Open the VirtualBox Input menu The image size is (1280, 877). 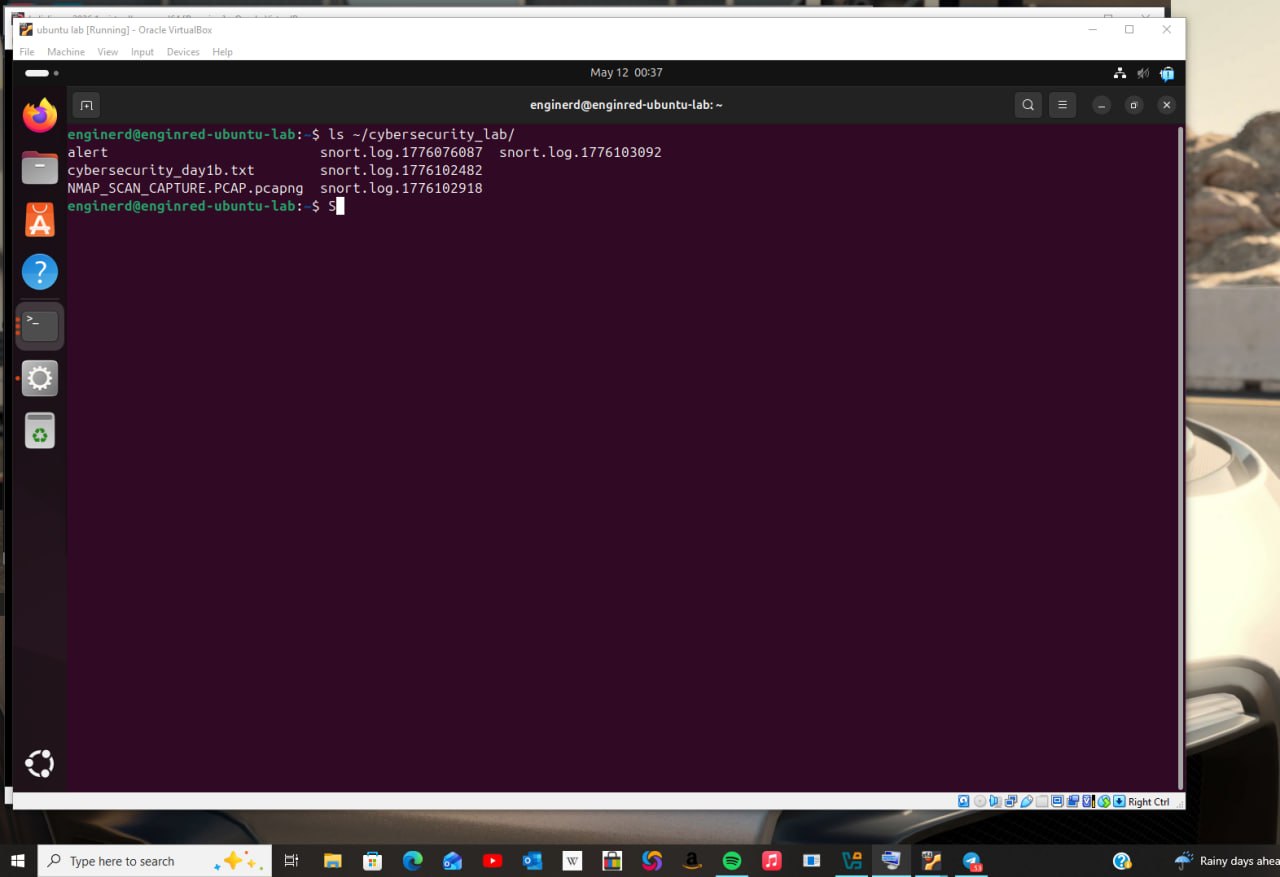click(x=142, y=52)
